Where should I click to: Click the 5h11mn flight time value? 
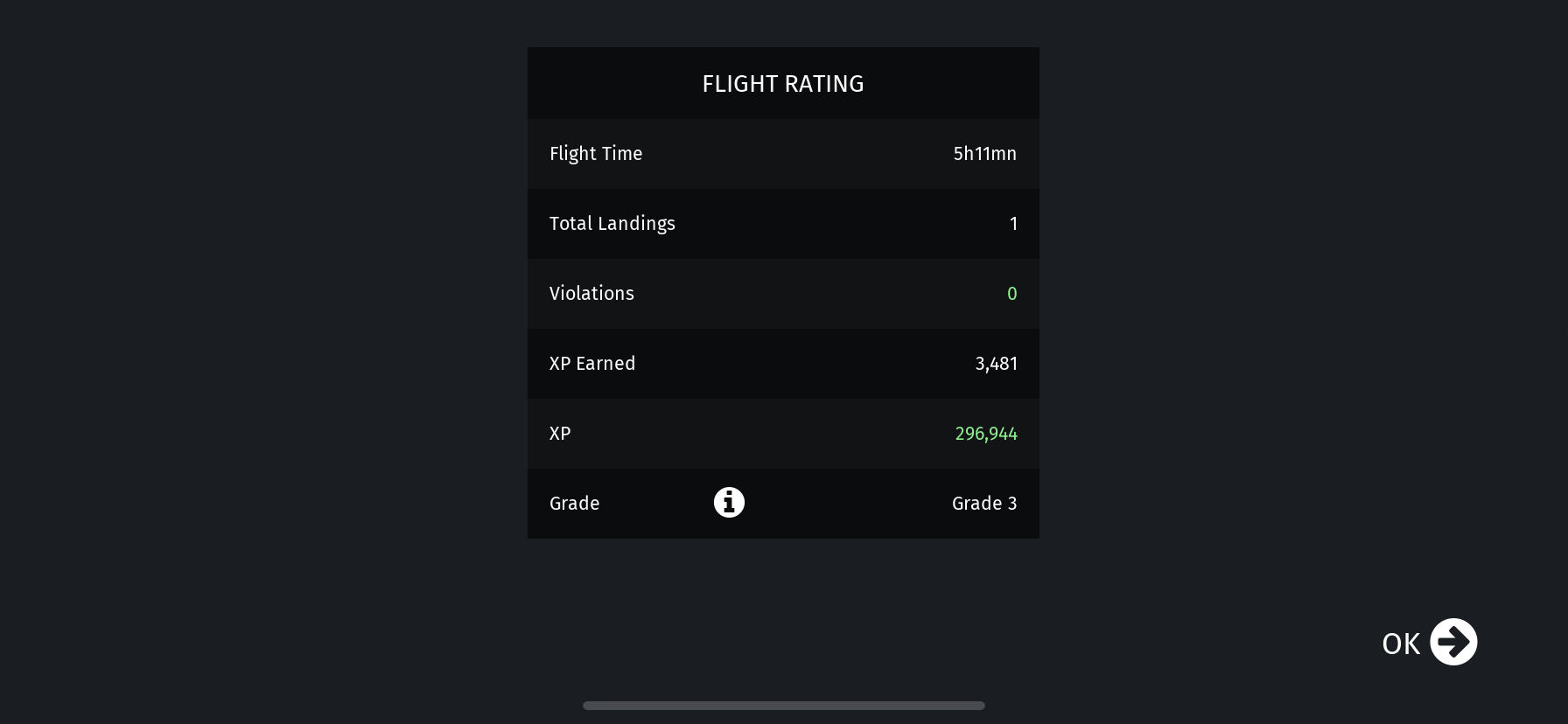pyautogui.click(x=984, y=154)
